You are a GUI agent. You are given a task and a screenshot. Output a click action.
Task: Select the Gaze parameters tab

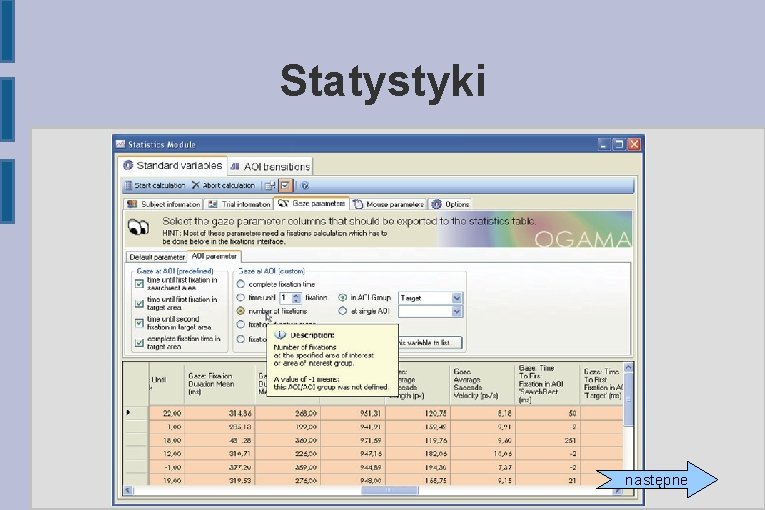point(311,204)
